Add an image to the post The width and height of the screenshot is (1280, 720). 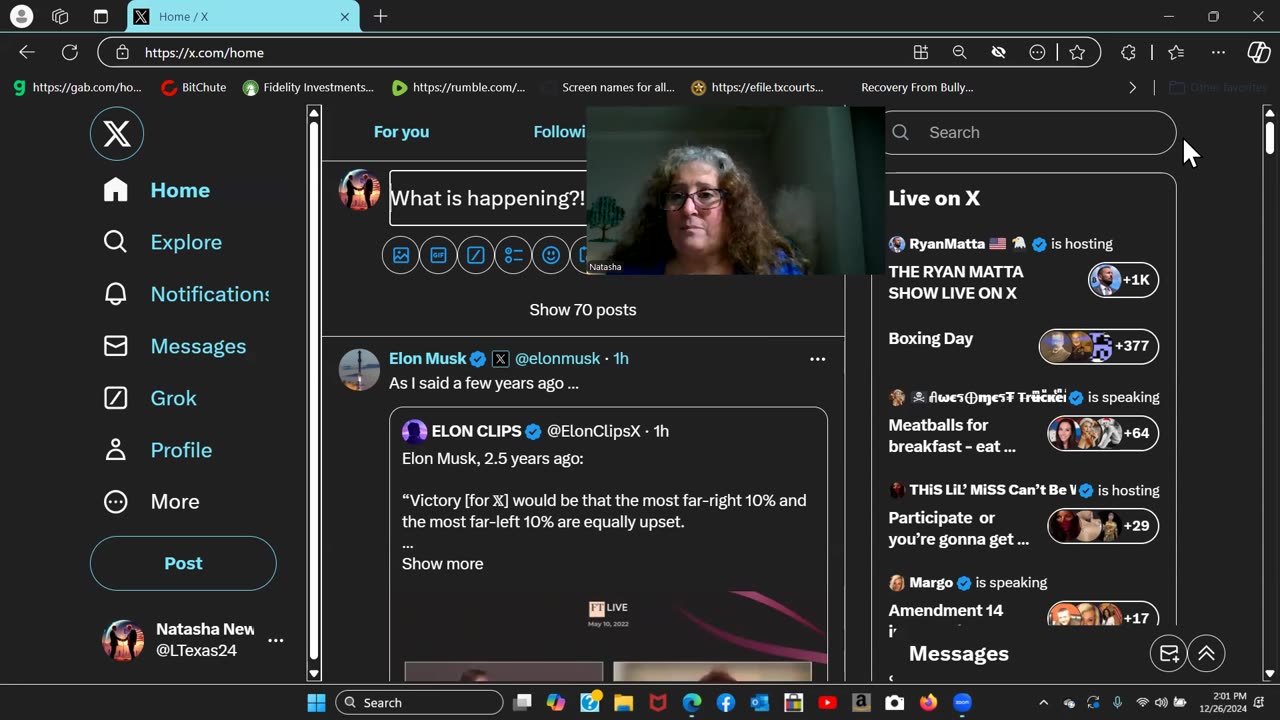click(401, 255)
